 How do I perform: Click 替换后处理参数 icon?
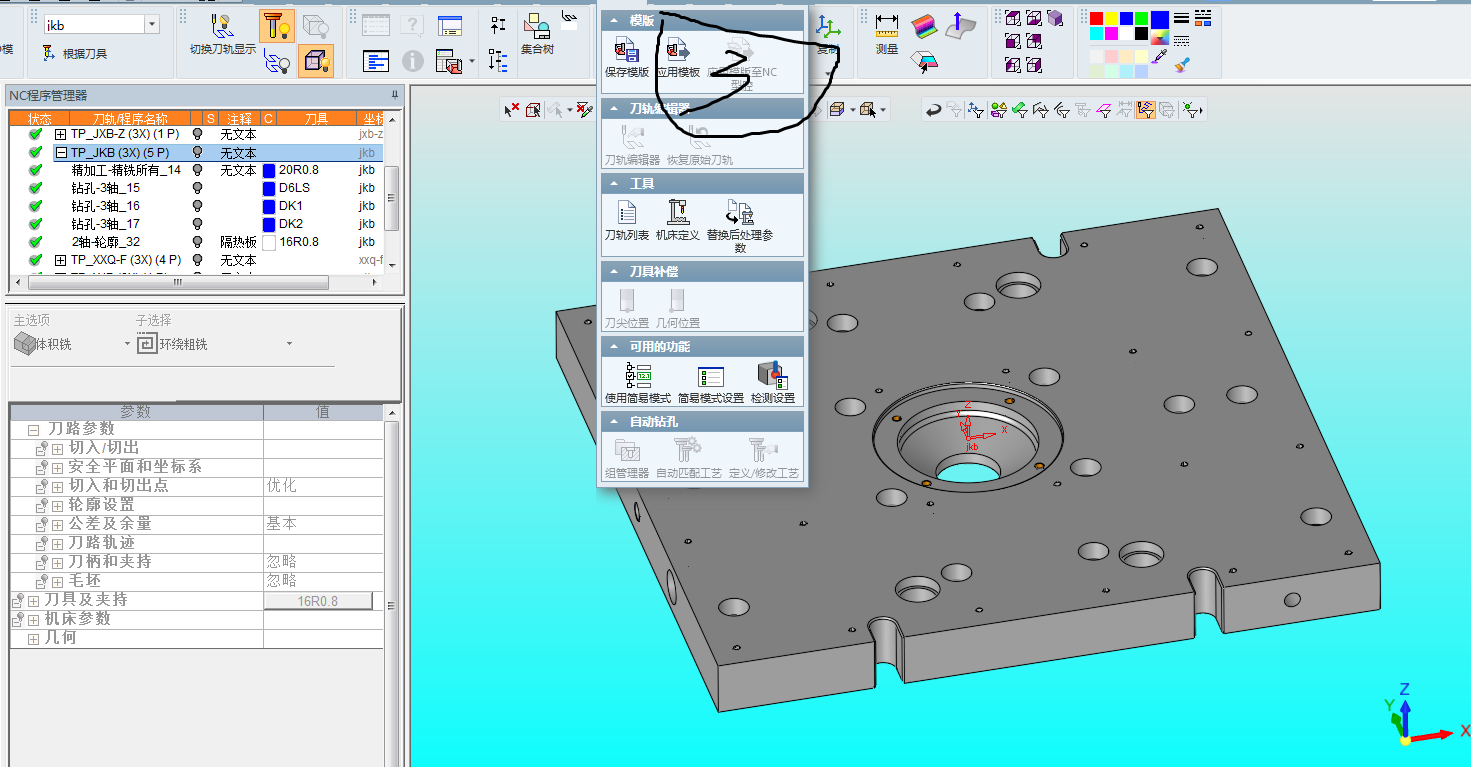[740, 212]
